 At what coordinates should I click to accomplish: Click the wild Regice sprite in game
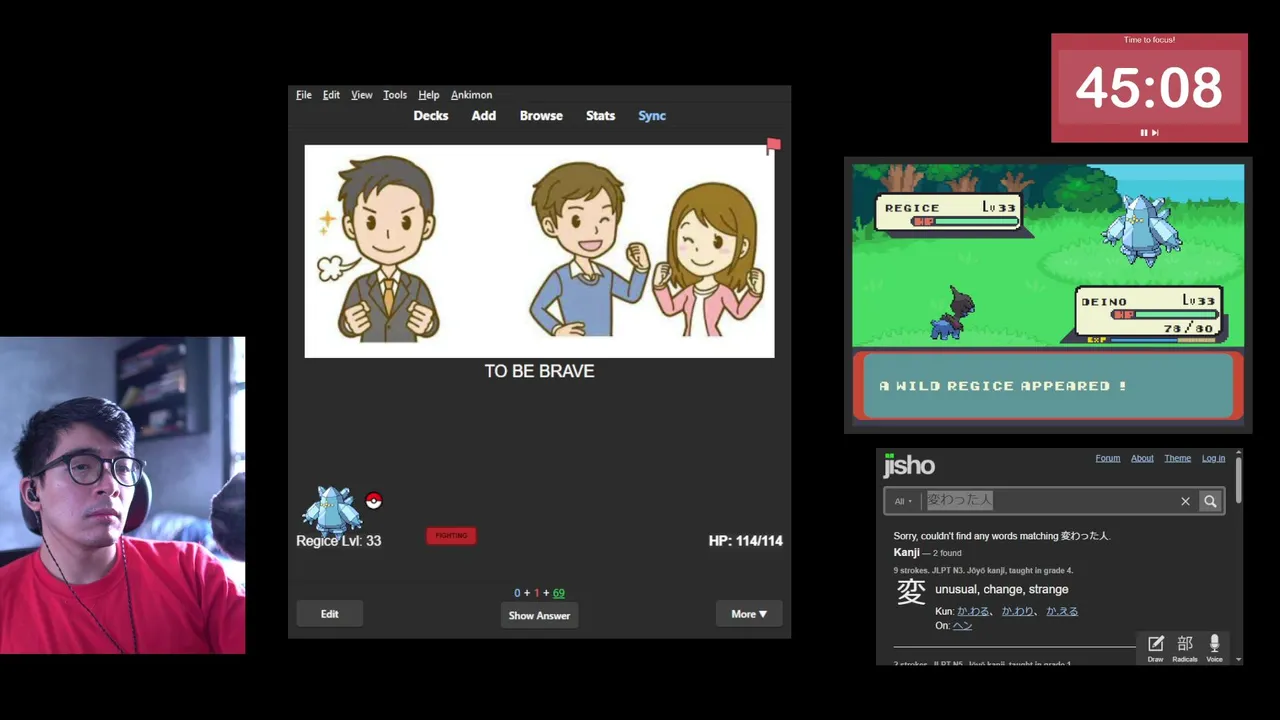click(x=1141, y=230)
